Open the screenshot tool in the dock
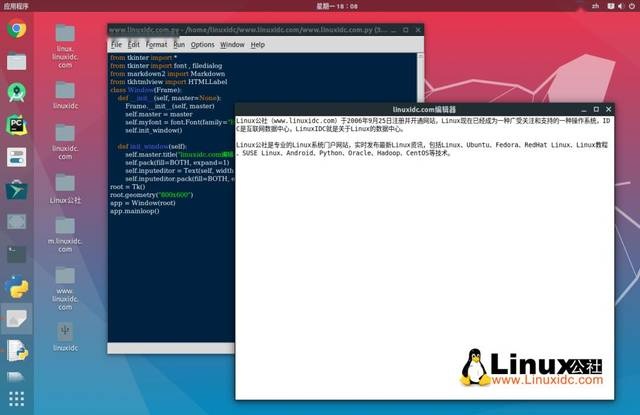Image resolution: width=640 pixels, height=415 pixels. tap(16, 222)
